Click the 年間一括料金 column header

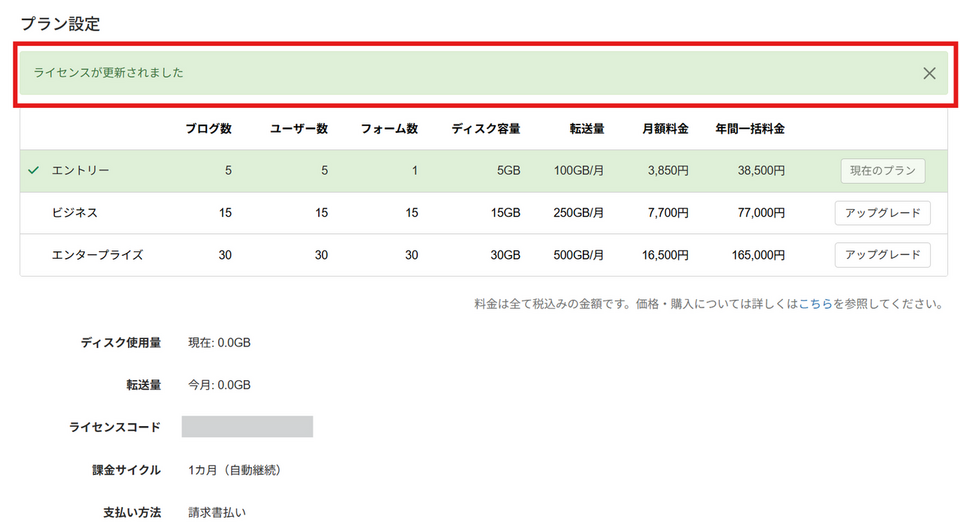click(749, 129)
